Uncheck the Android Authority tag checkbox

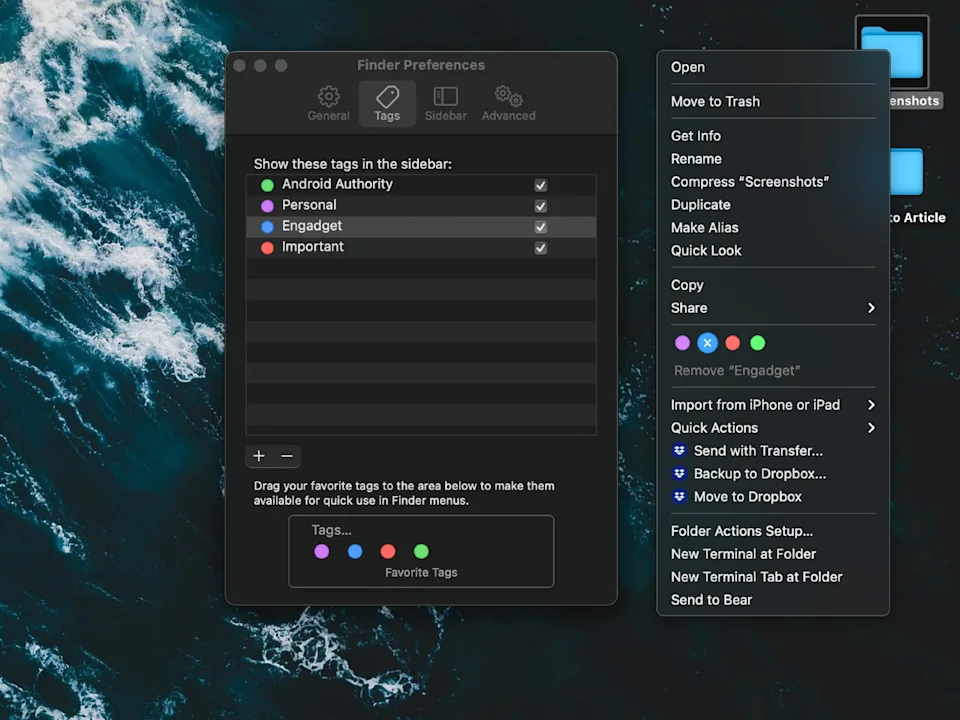[541, 185]
